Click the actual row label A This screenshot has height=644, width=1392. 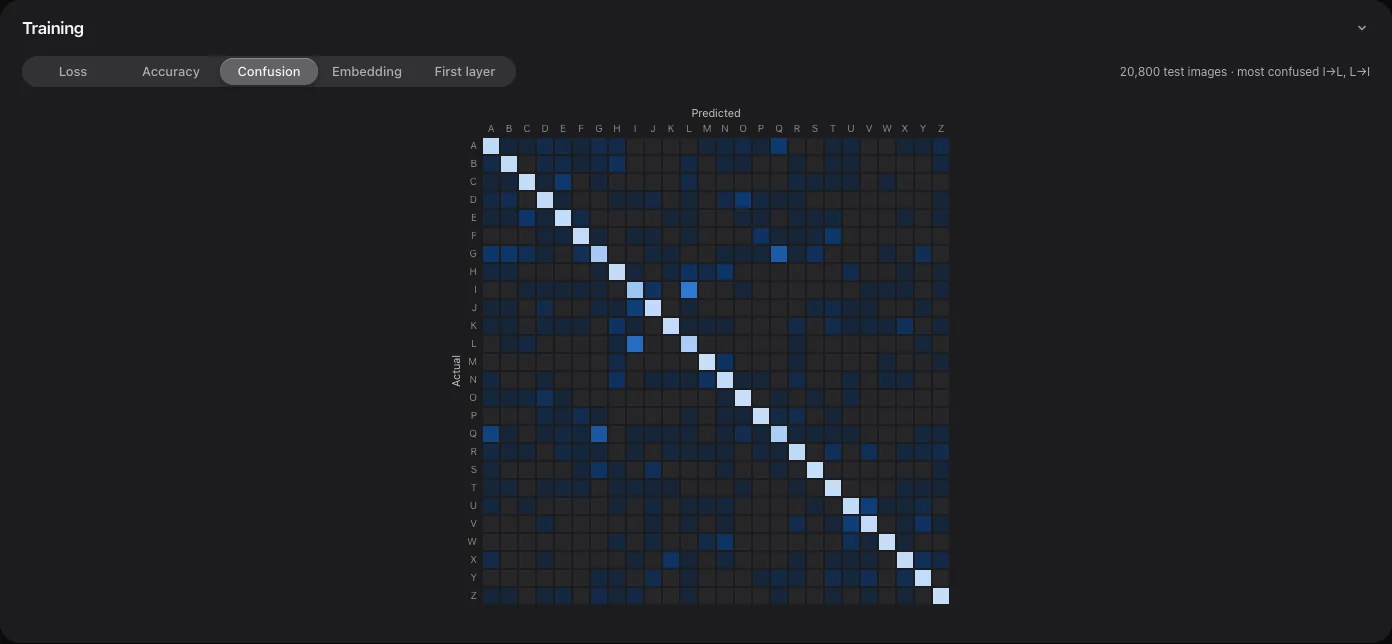pos(474,146)
